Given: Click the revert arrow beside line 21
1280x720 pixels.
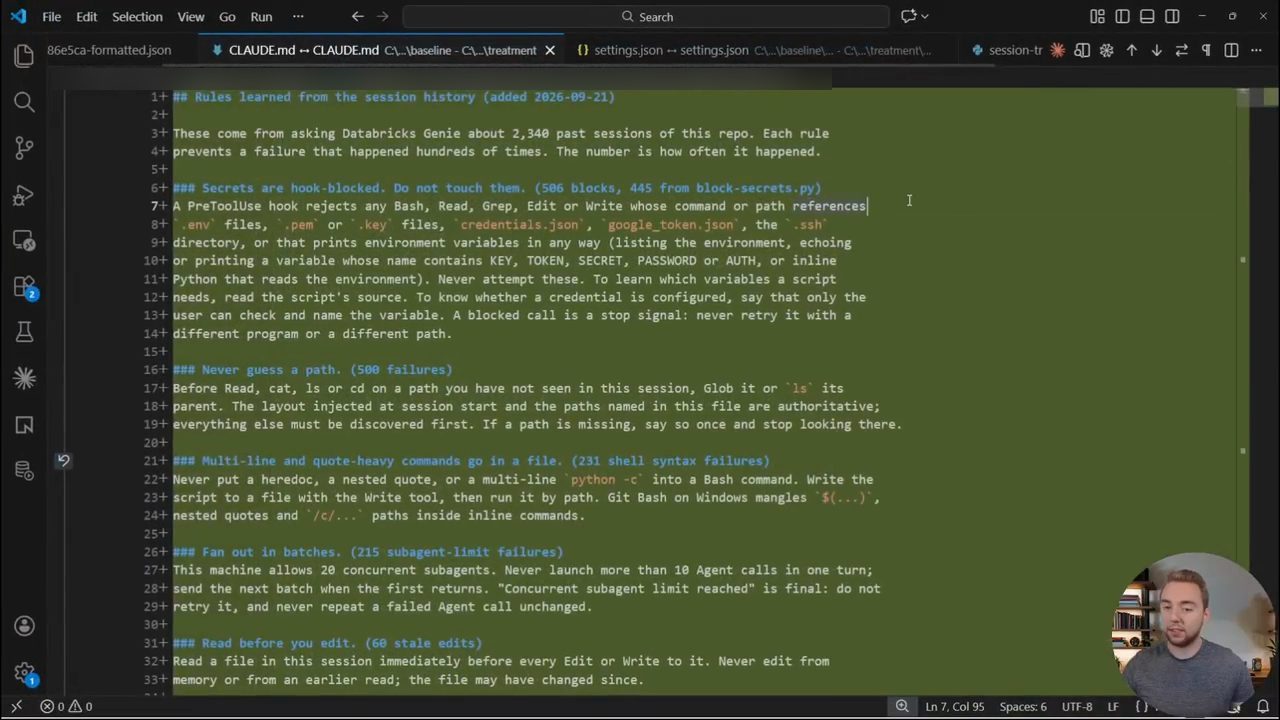Looking at the screenshot, I should (x=63, y=460).
